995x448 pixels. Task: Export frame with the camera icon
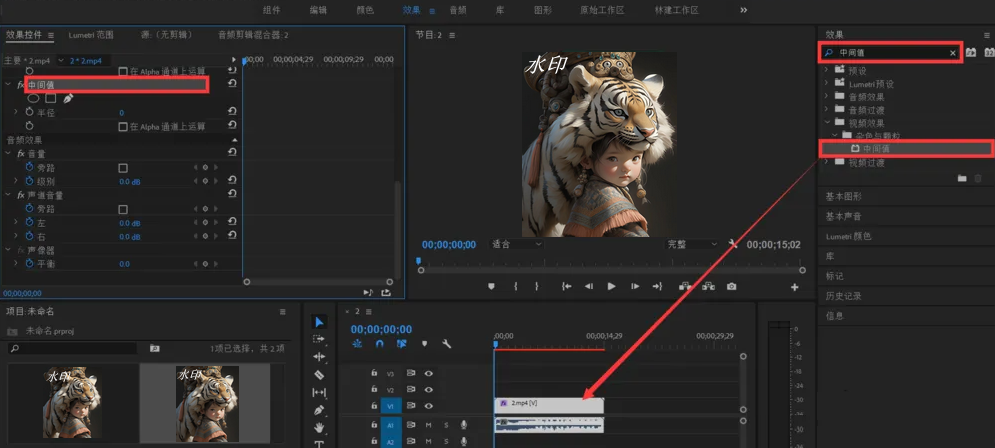click(732, 287)
